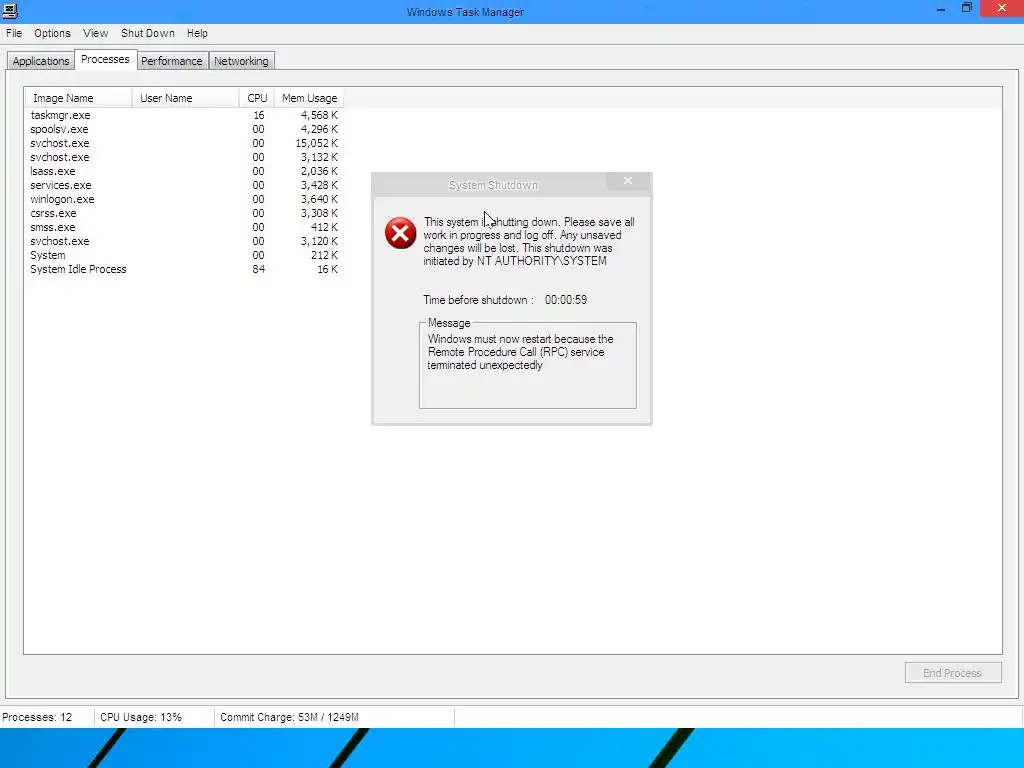1024x768 pixels.
Task: Click the 3,640 K memory value
Action: click(319, 199)
